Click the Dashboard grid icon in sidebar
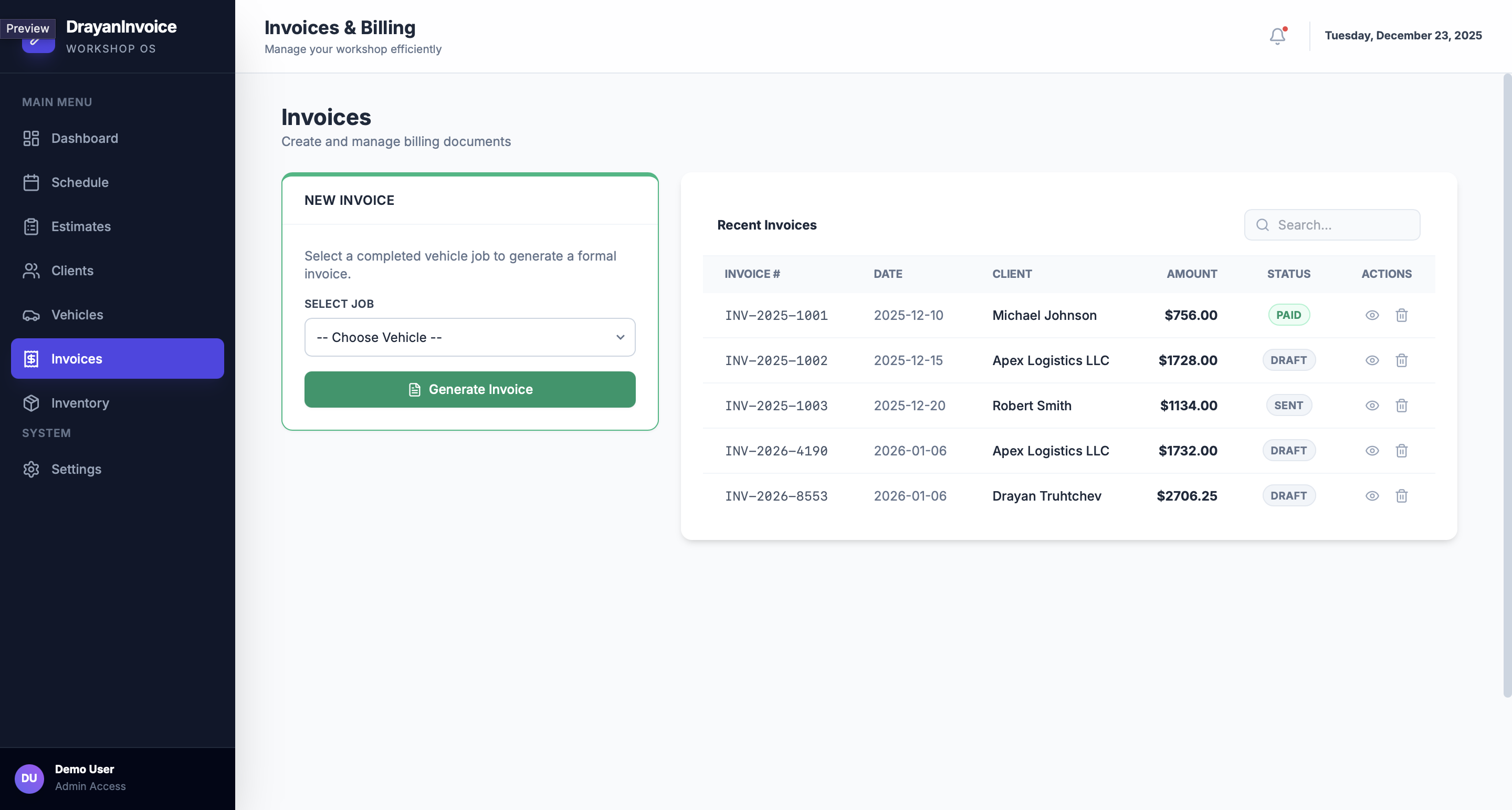Image resolution: width=1512 pixels, height=810 pixels. [x=31, y=138]
